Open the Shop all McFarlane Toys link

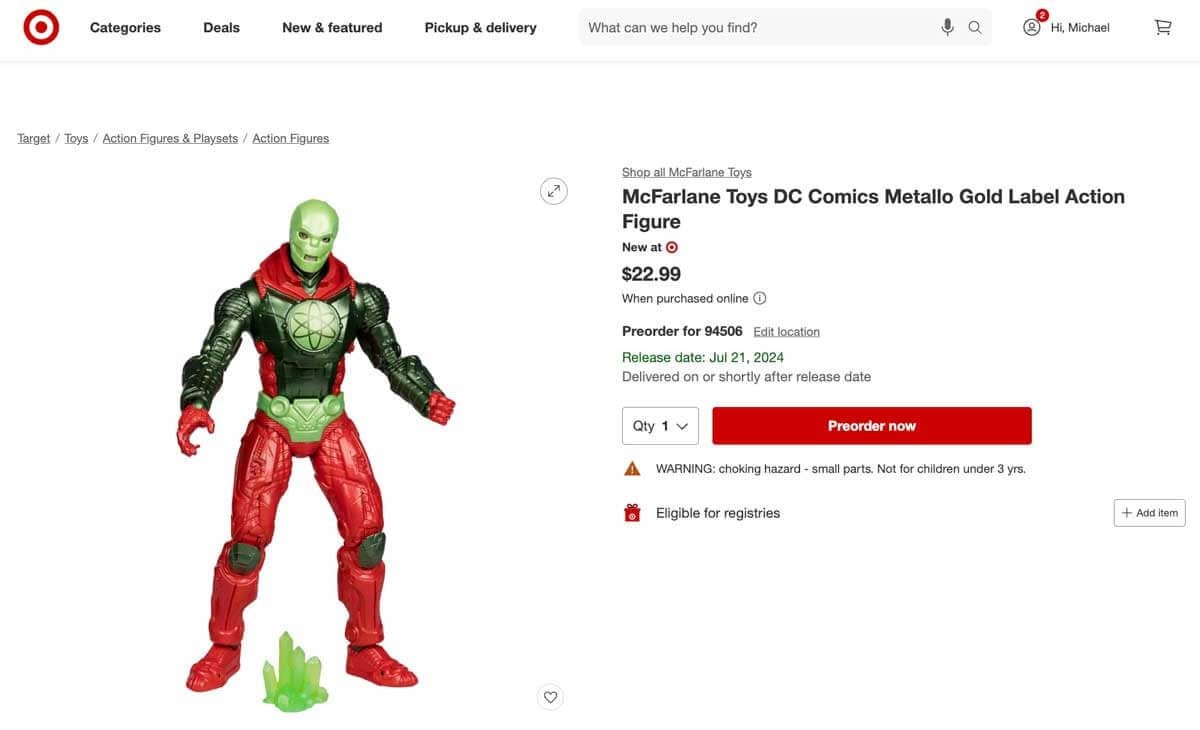[x=686, y=171]
